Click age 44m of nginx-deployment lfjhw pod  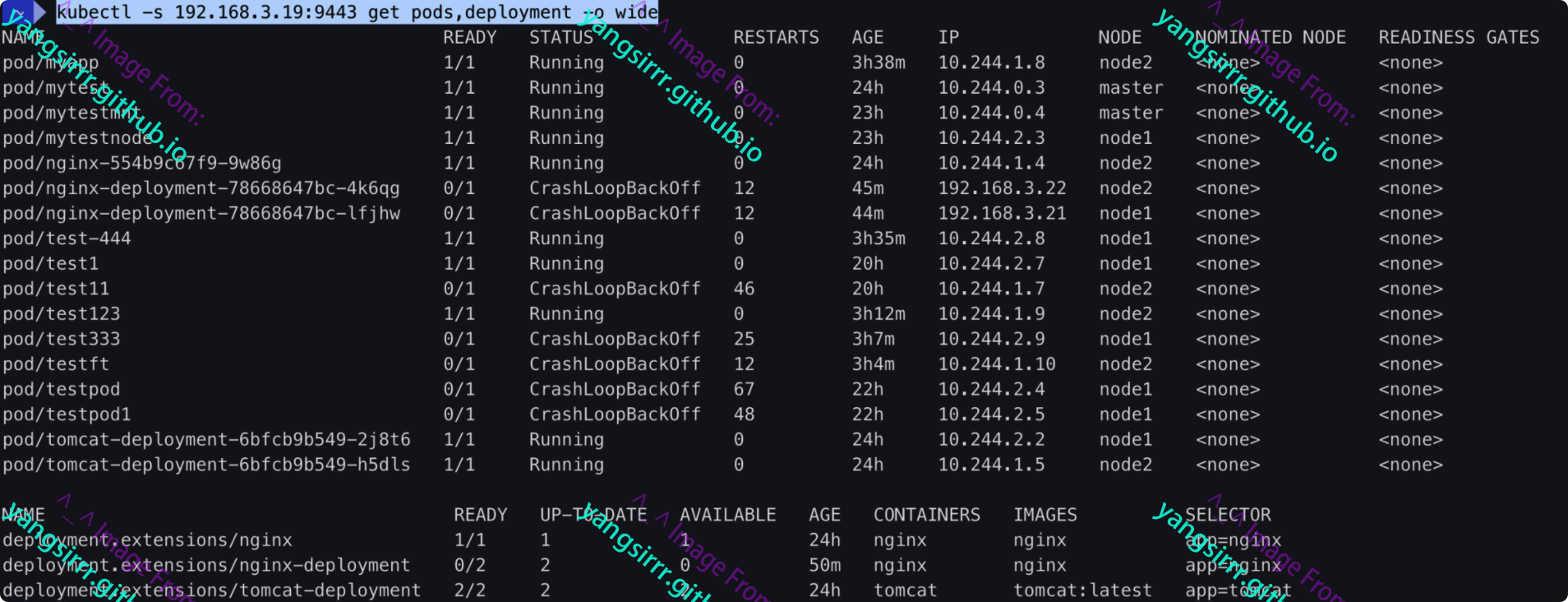tap(868, 213)
